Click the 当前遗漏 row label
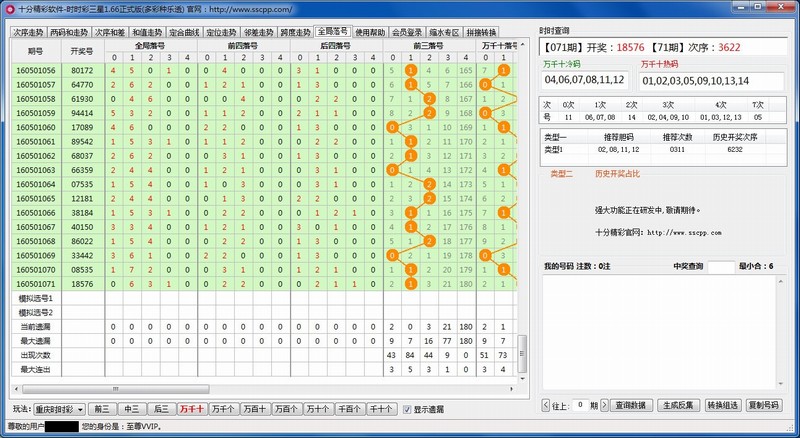 point(36,327)
